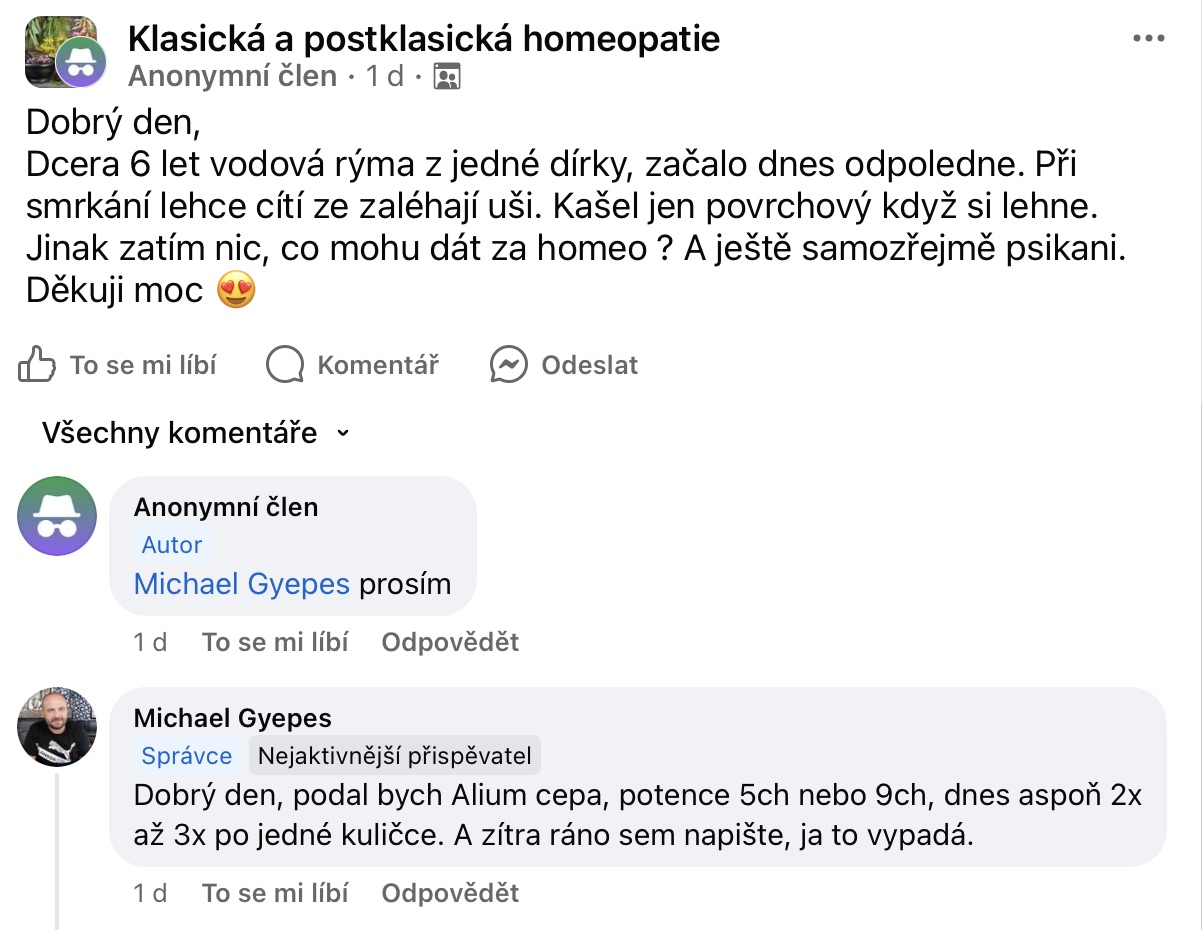1202x930 pixels.
Task: Reply to Michael Gyepes's comment
Action: [x=450, y=893]
